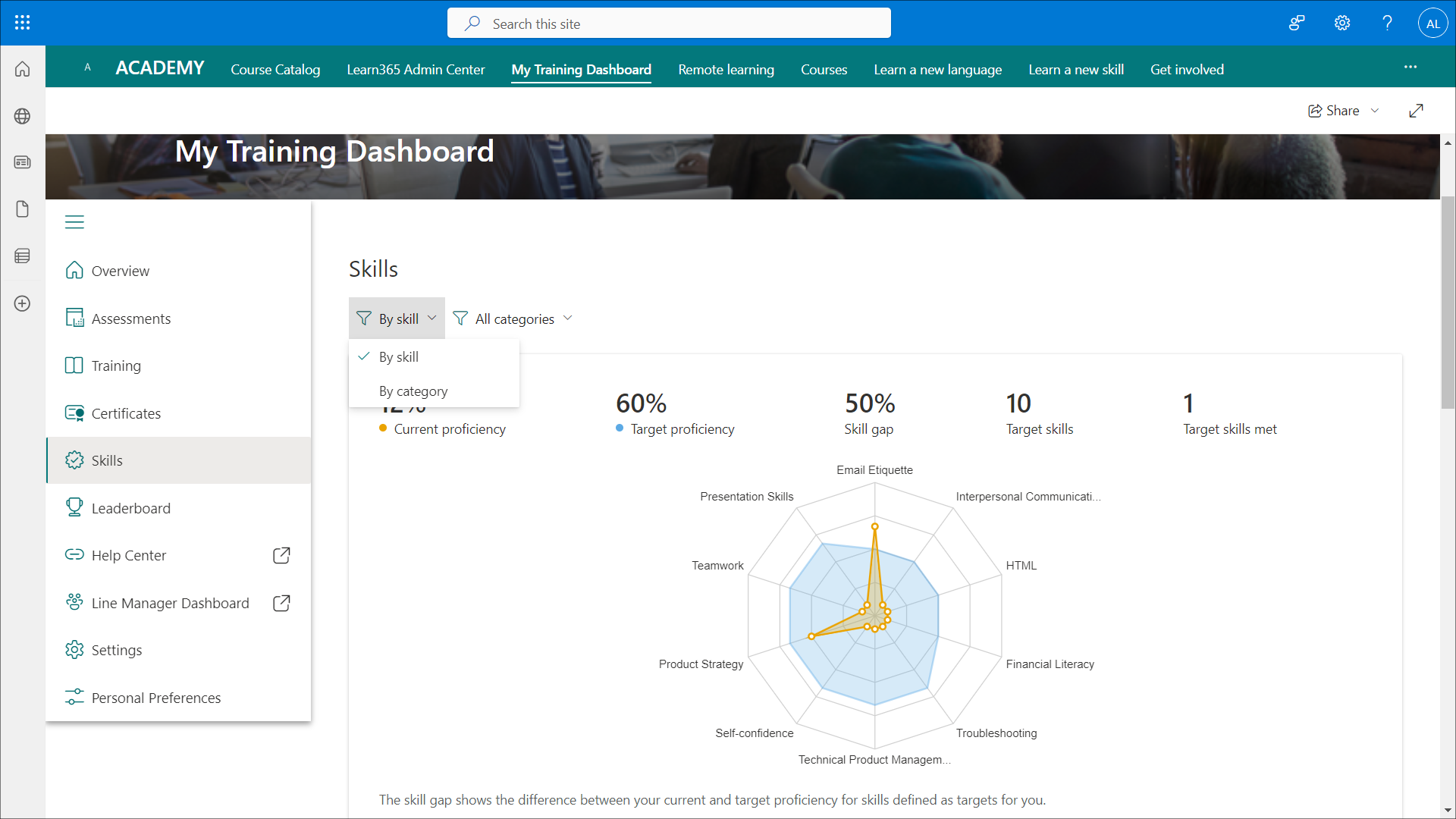
Task: Select the checked By skill option
Action: [x=399, y=356]
